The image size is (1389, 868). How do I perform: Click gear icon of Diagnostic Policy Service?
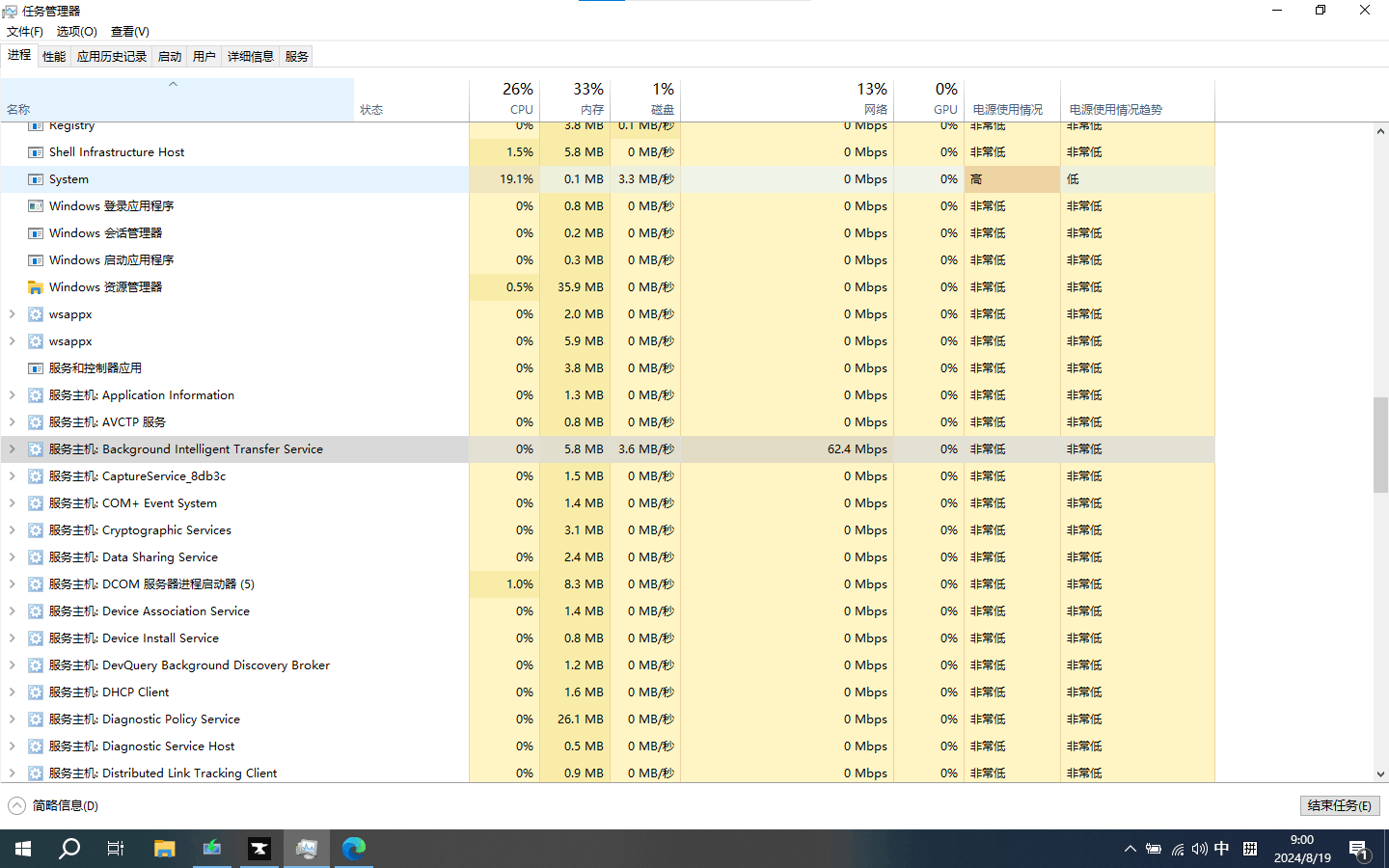[36, 719]
